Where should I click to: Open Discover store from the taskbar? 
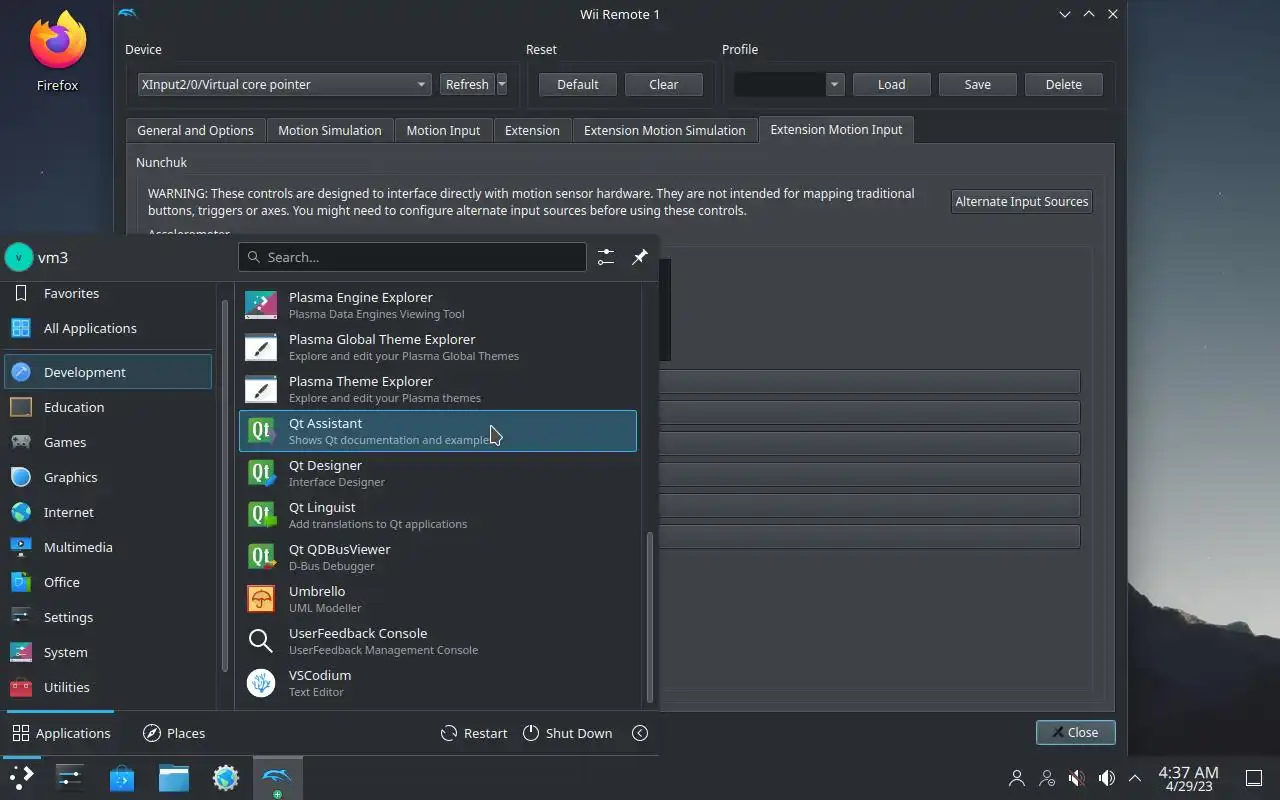coord(122,778)
